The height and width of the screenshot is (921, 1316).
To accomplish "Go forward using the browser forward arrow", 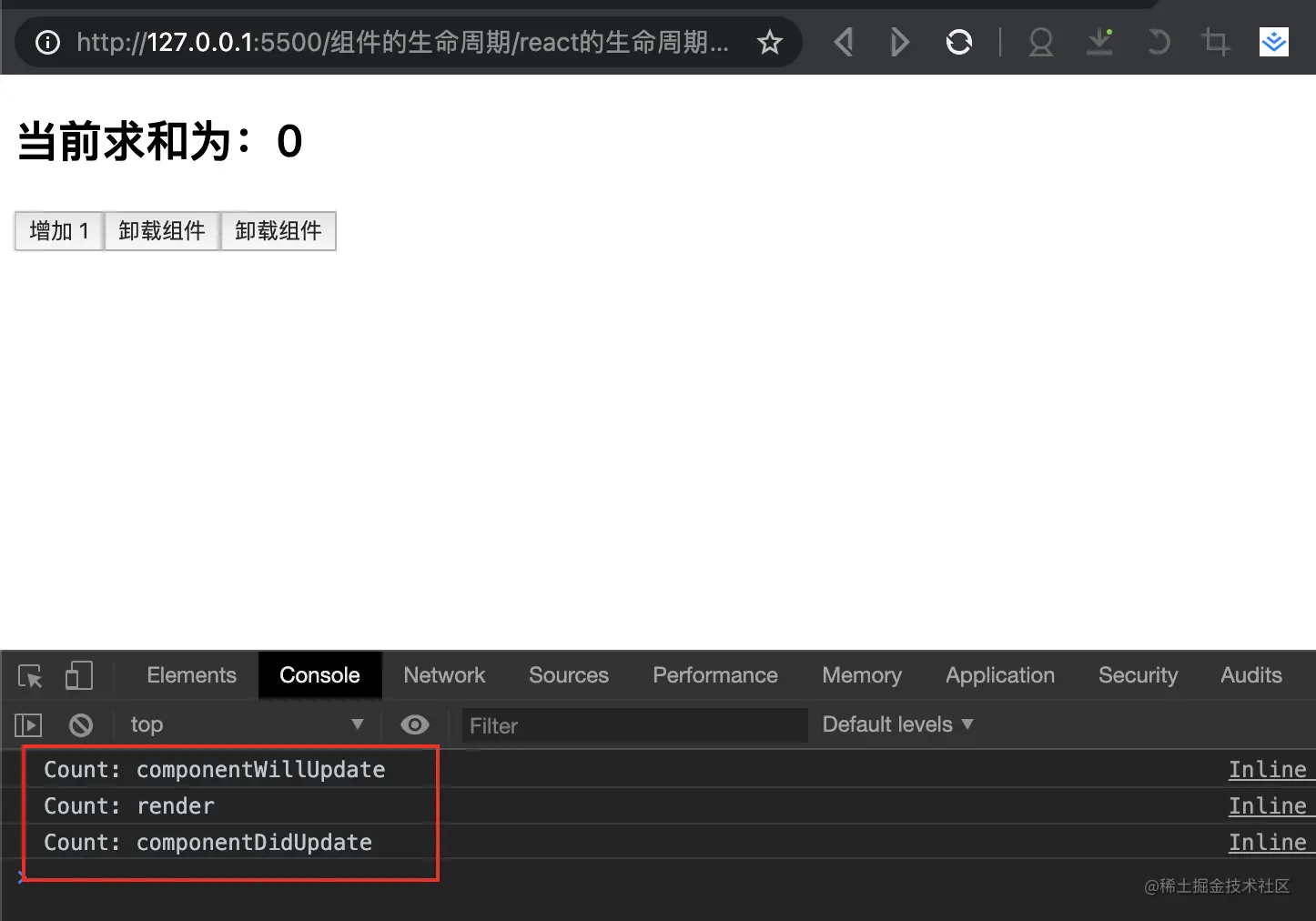I will click(899, 42).
